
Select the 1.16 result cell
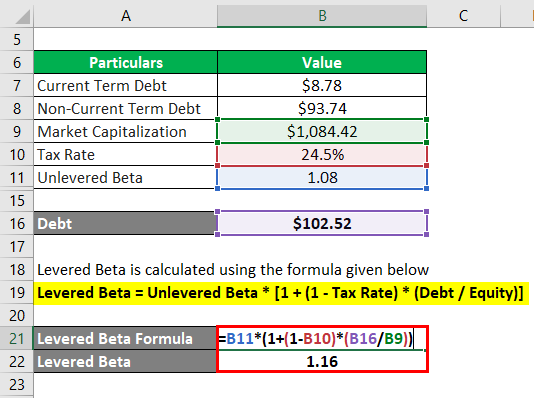(322, 362)
